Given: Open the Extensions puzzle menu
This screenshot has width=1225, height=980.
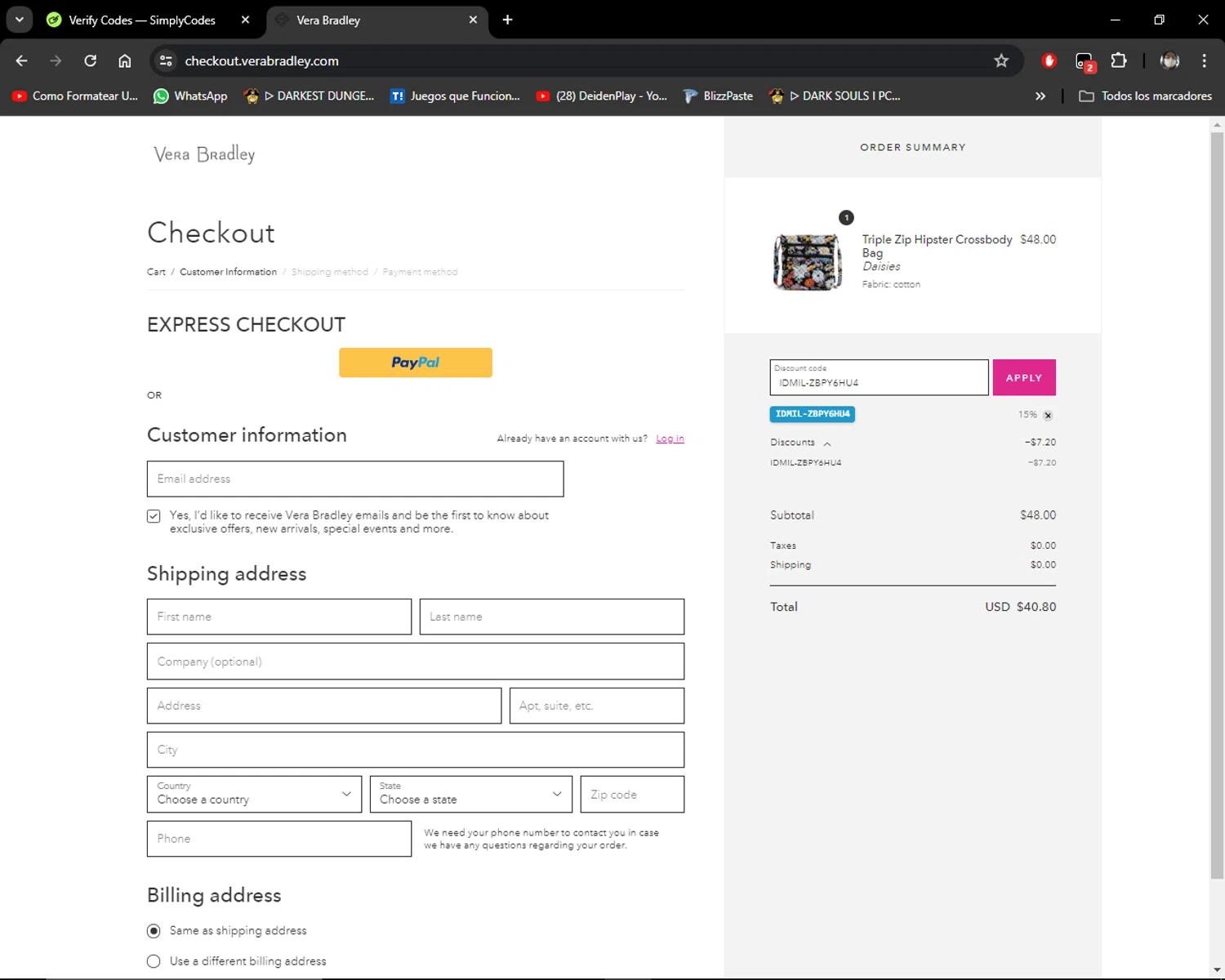Looking at the screenshot, I should (x=1119, y=60).
